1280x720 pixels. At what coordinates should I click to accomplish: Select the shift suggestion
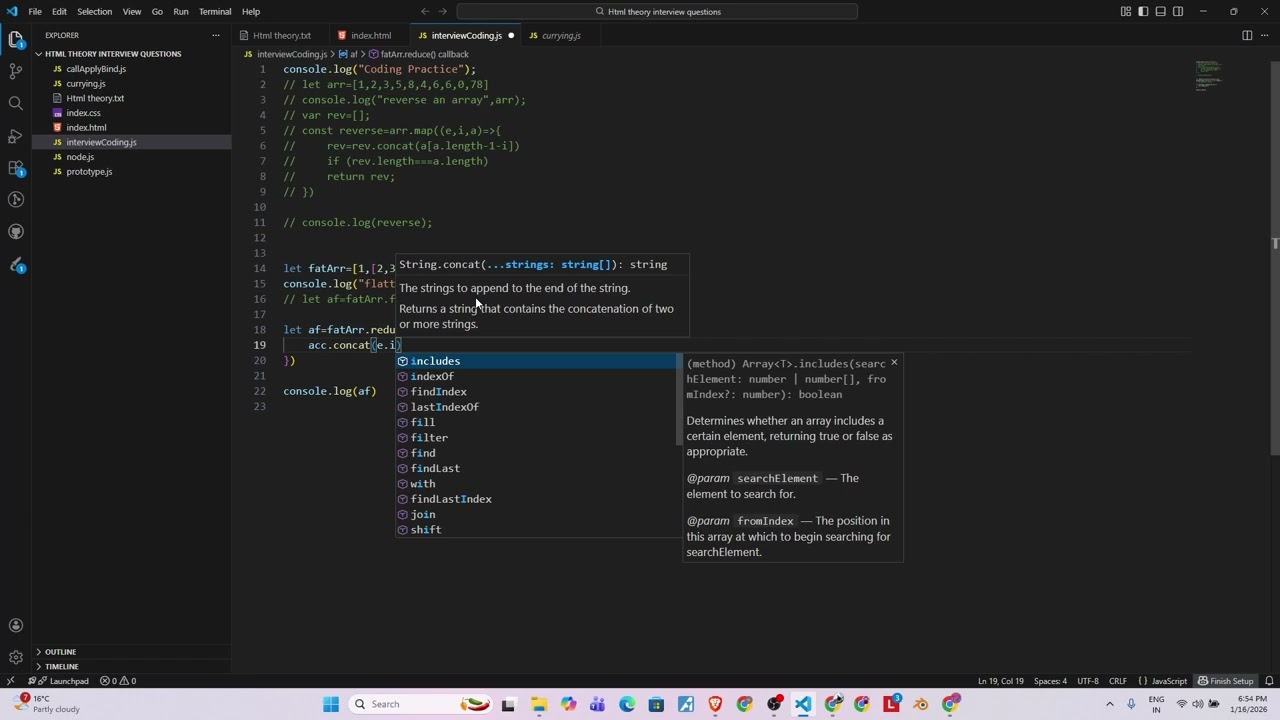pos(538,530)
